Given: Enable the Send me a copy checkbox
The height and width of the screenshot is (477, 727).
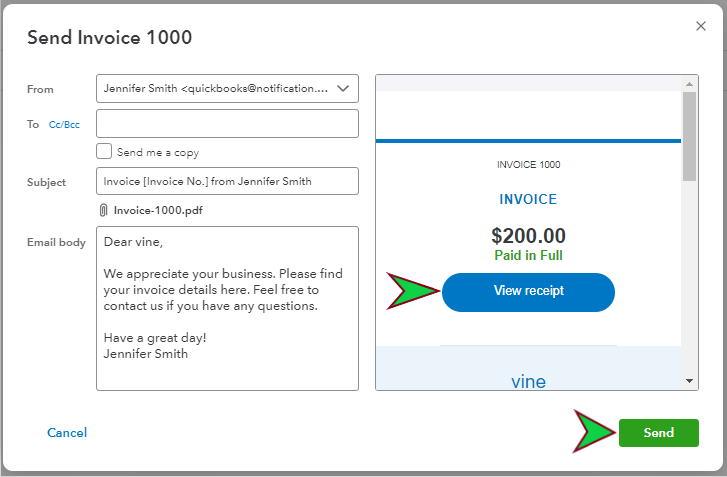Looking at the screenshot, I should click(x=104, y=152).
